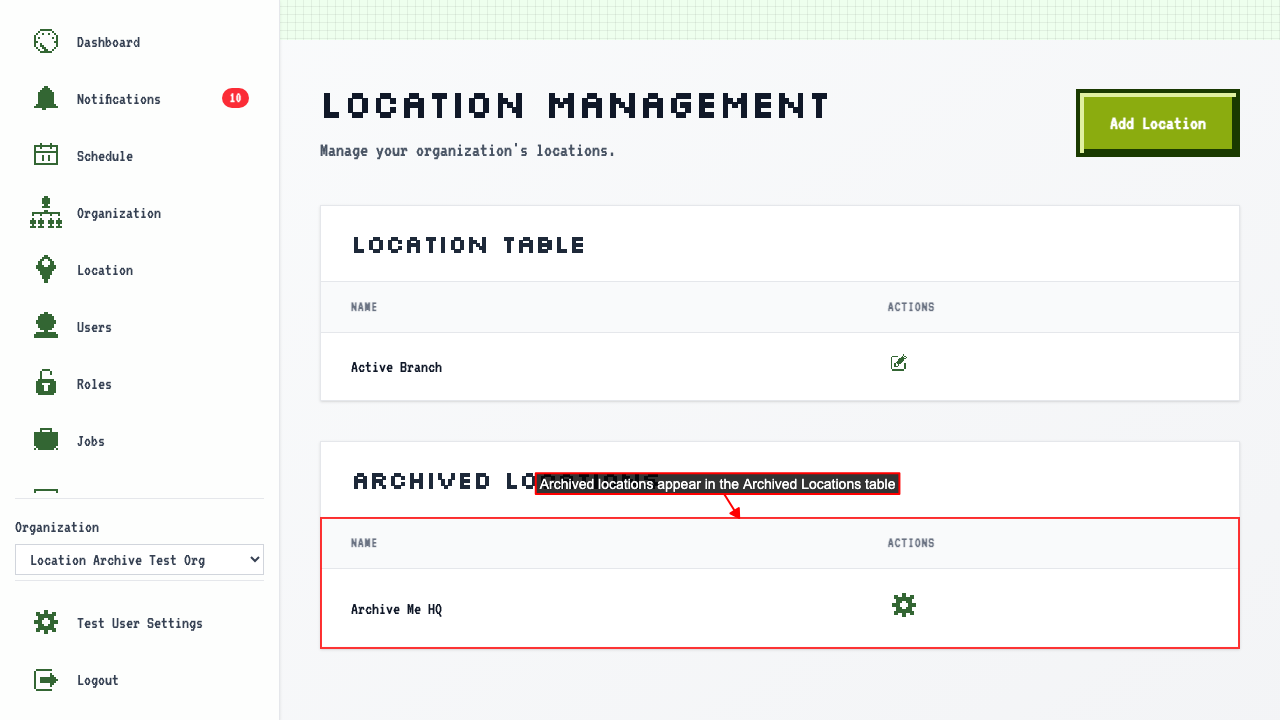Click the Schedule calendar icon

46,155
